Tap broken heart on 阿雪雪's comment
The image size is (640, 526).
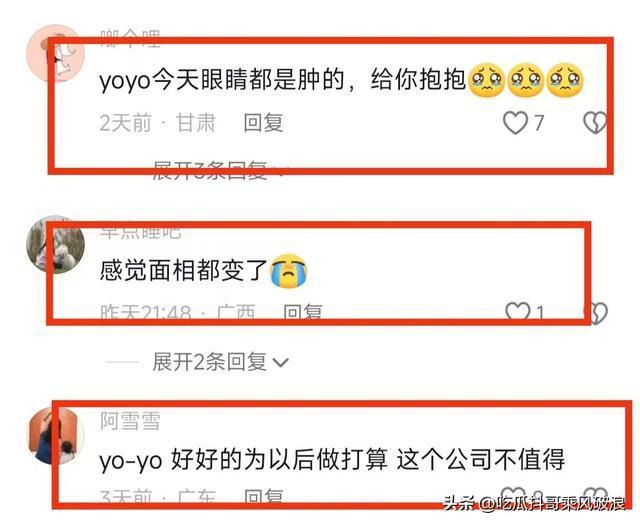[596, 495]
